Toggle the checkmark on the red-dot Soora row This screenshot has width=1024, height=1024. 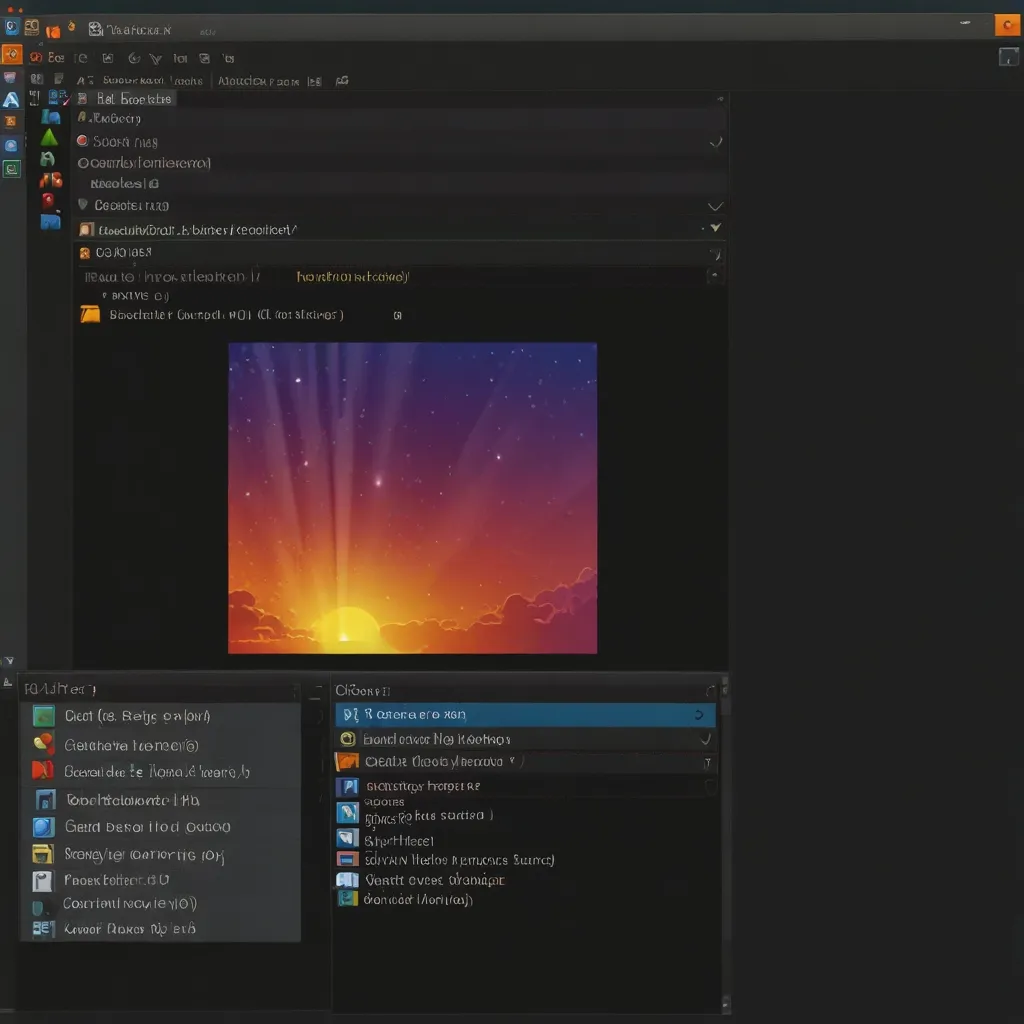pos(715,142)
